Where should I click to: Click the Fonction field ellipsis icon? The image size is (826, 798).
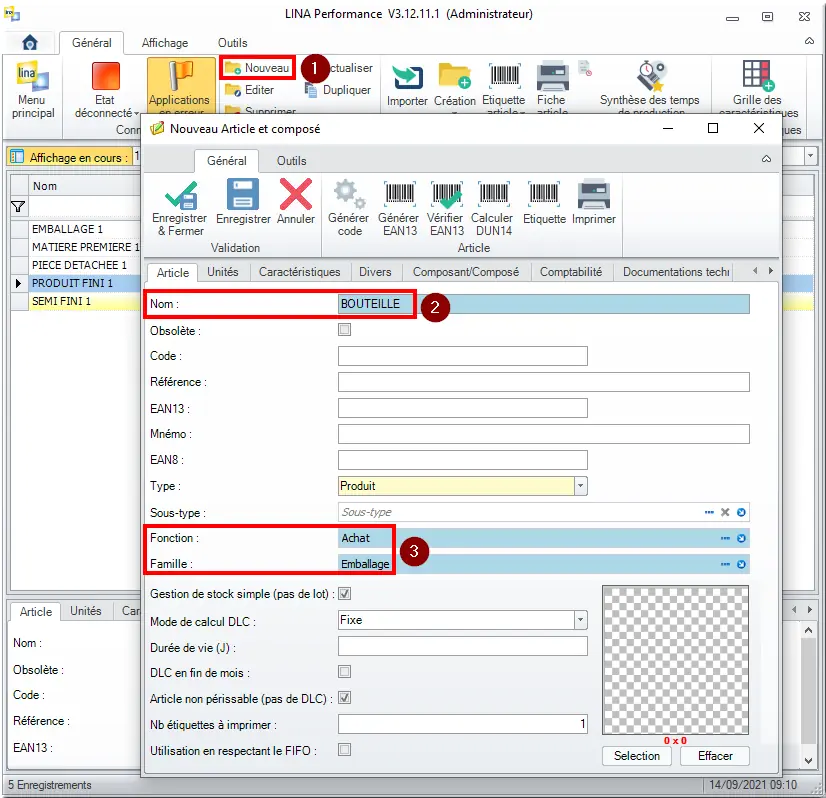pos(725,538)
